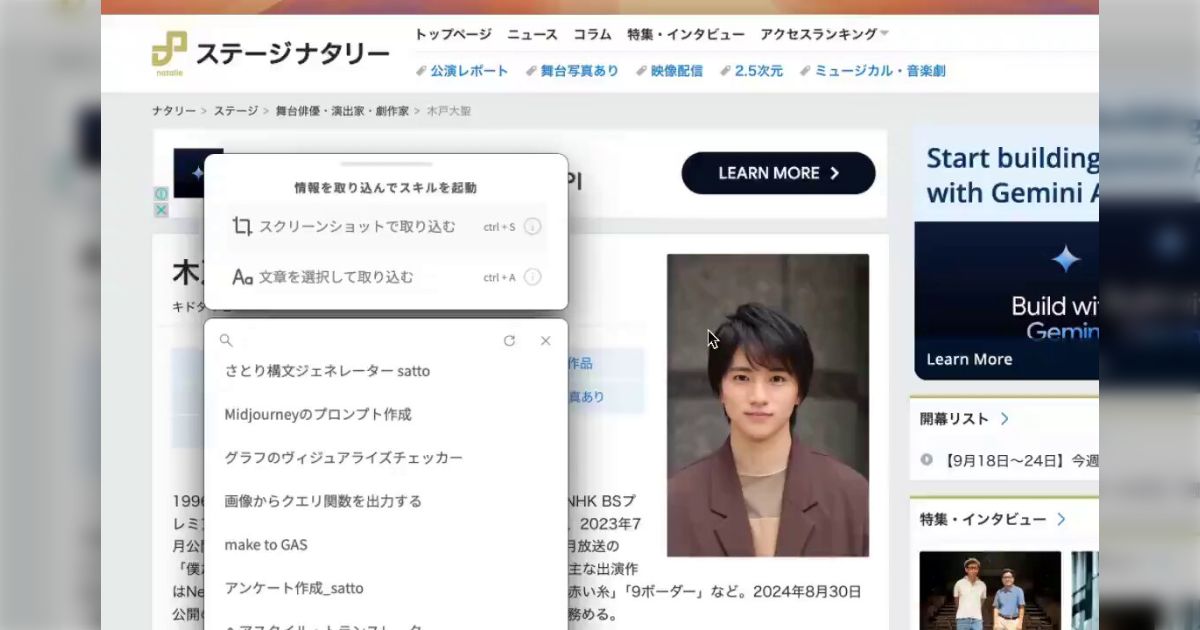This screenshot has width=1200, height=630.
Task: Click the magnifier search icon in the skill list
Action: coord(226,340)
